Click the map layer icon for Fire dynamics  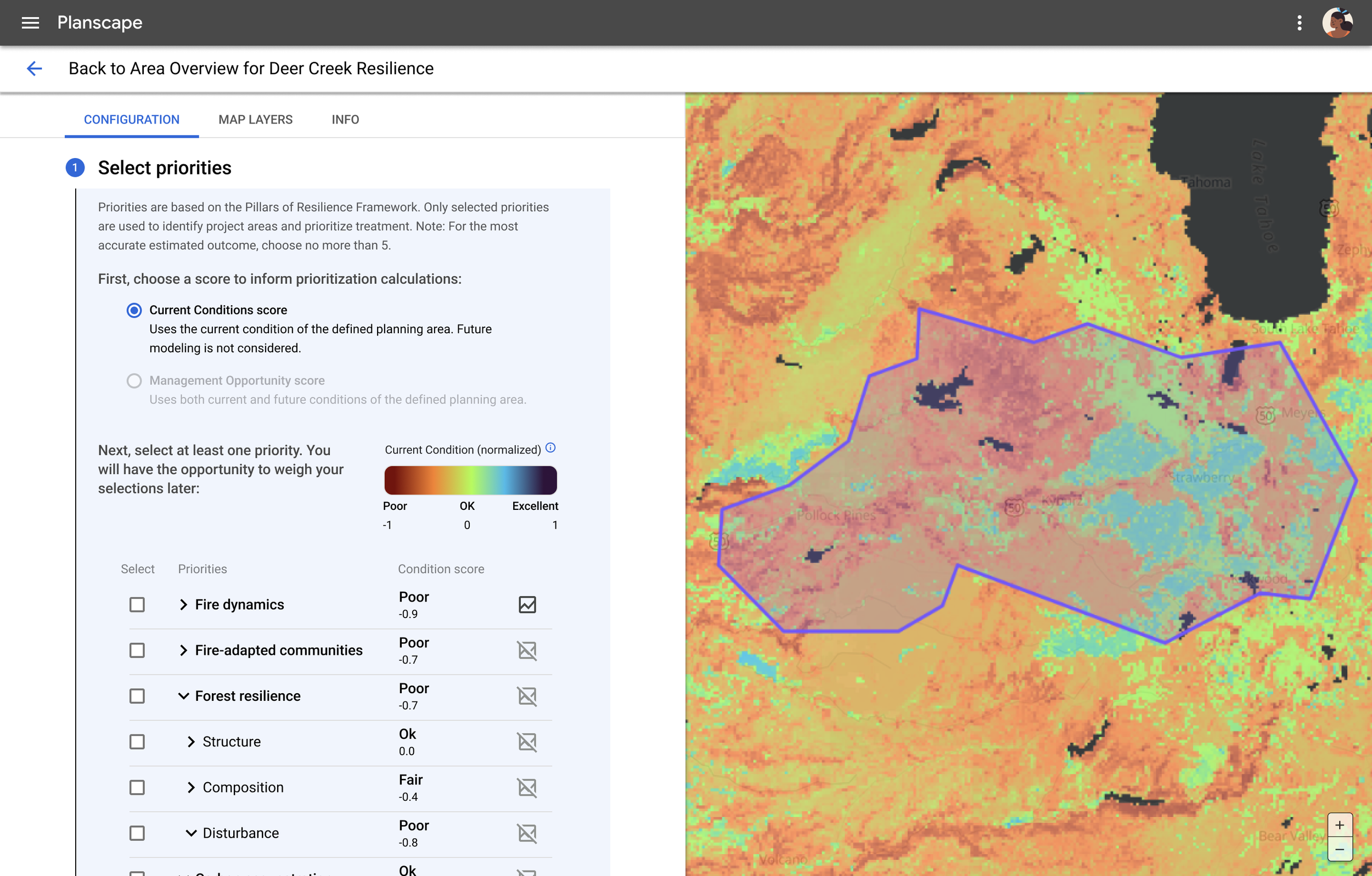coord(527,604)
